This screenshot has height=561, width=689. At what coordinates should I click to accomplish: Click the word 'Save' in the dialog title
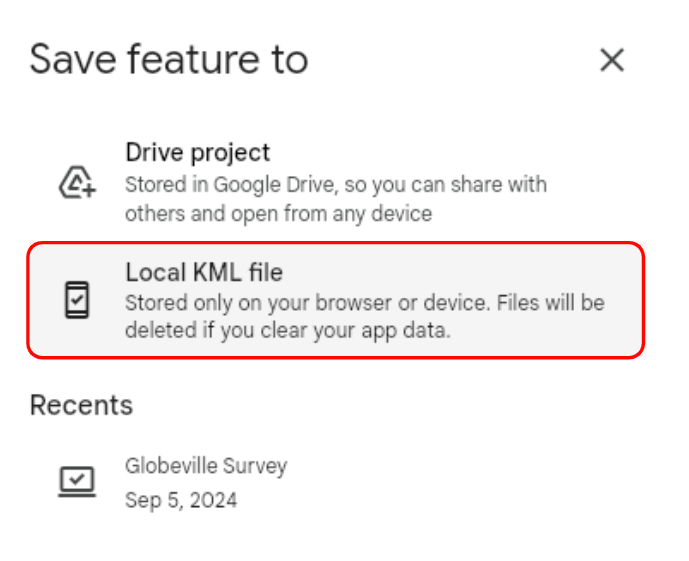73,60
